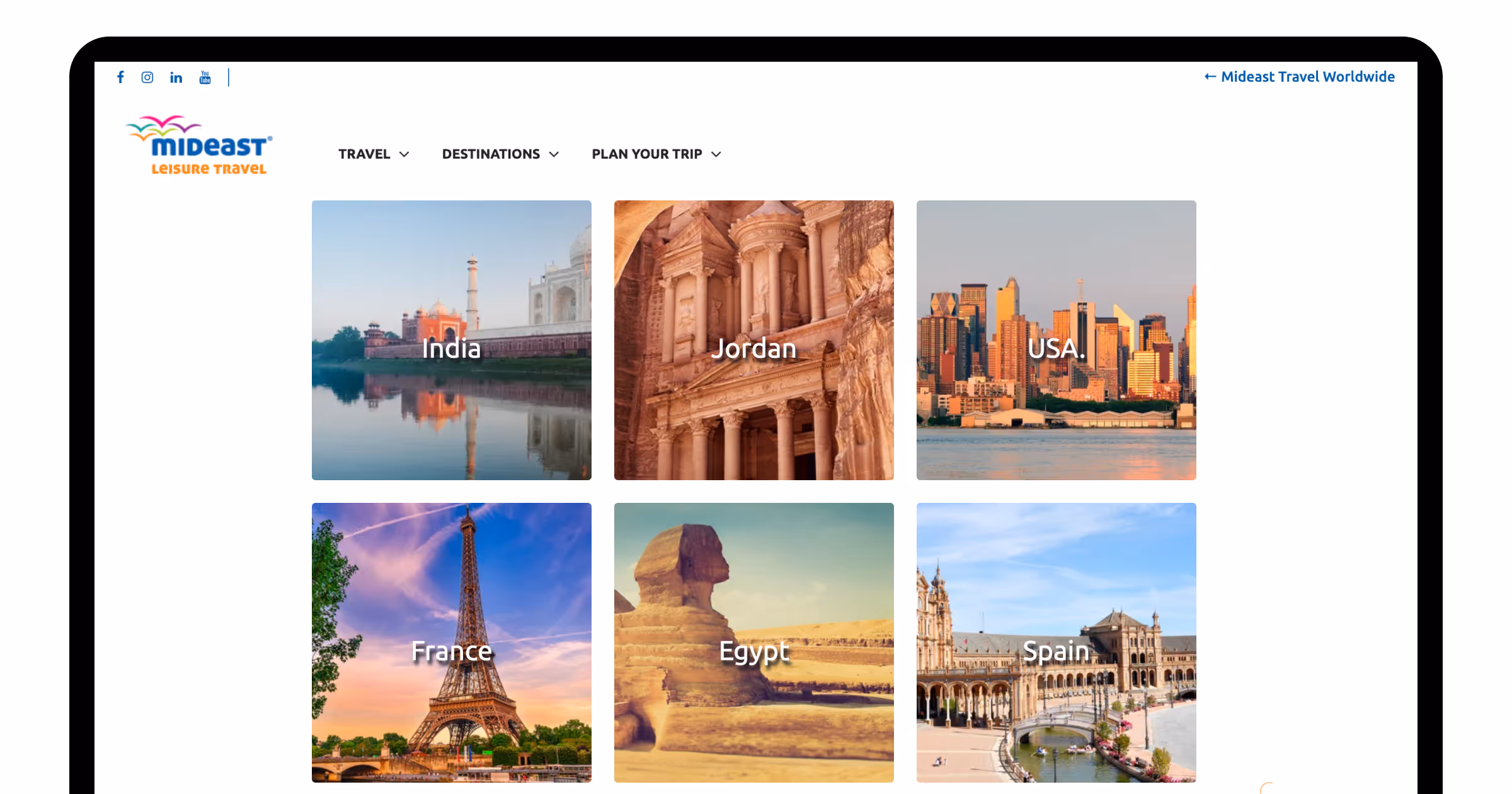1512x794 pixels.
Task: Click the left arrow beside Mideast Travel Worldwide
Action: coord(1210,77)
